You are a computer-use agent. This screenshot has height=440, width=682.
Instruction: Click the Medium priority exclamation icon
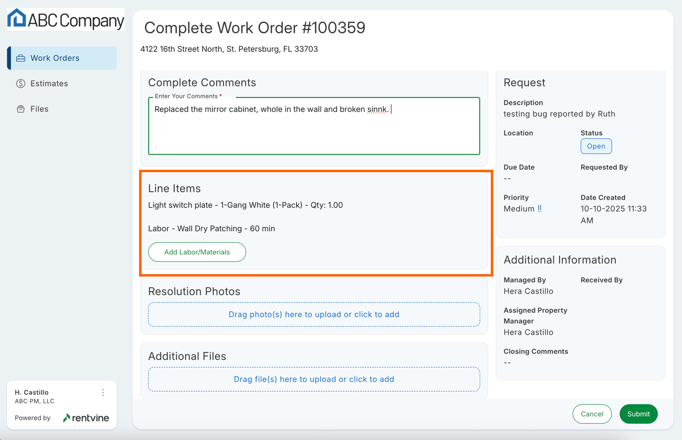click(x=540, y=209)
